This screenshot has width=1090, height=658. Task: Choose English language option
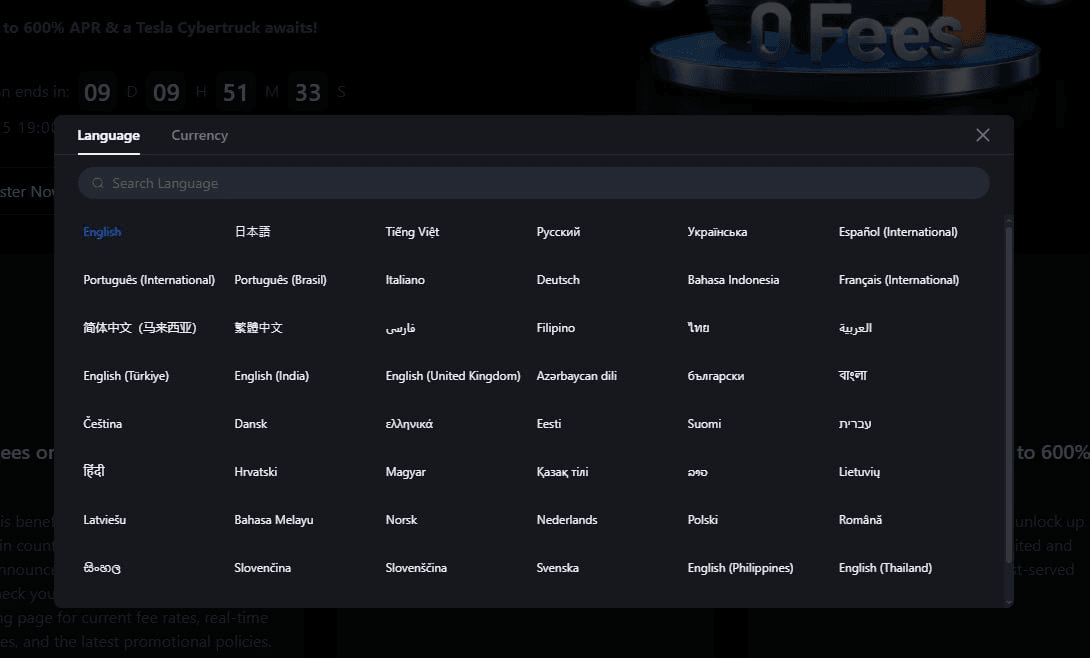coord(102,232)
